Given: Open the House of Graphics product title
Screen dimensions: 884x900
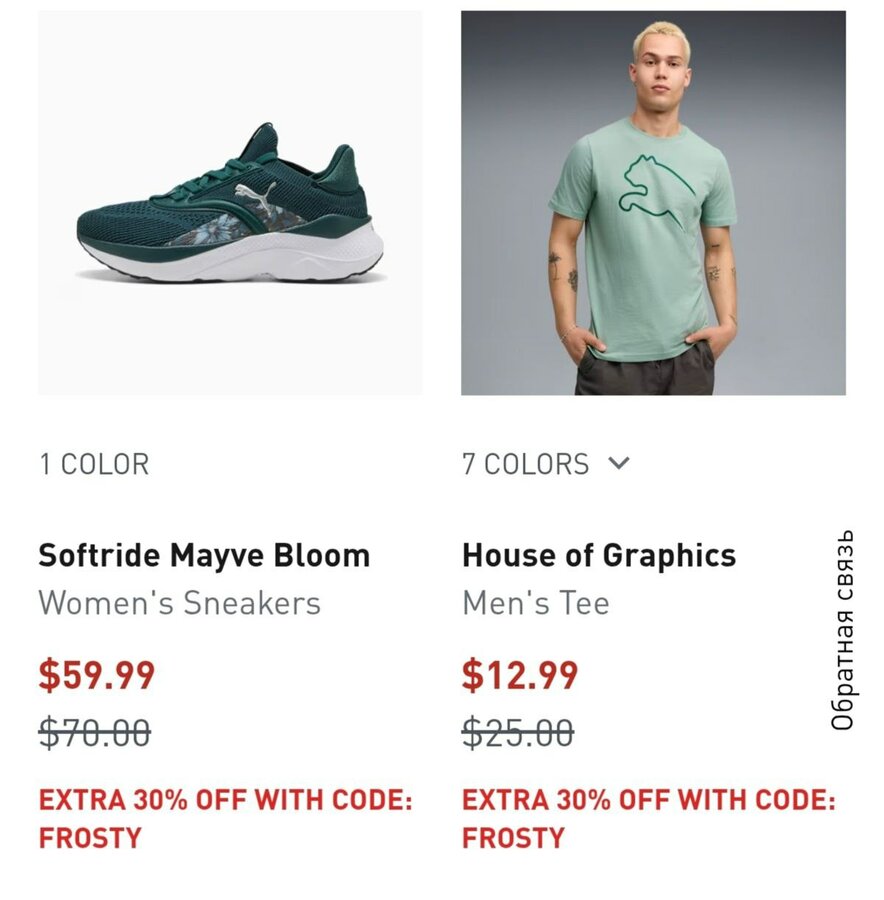Looking at the screenshot, I should pos(598,555).
